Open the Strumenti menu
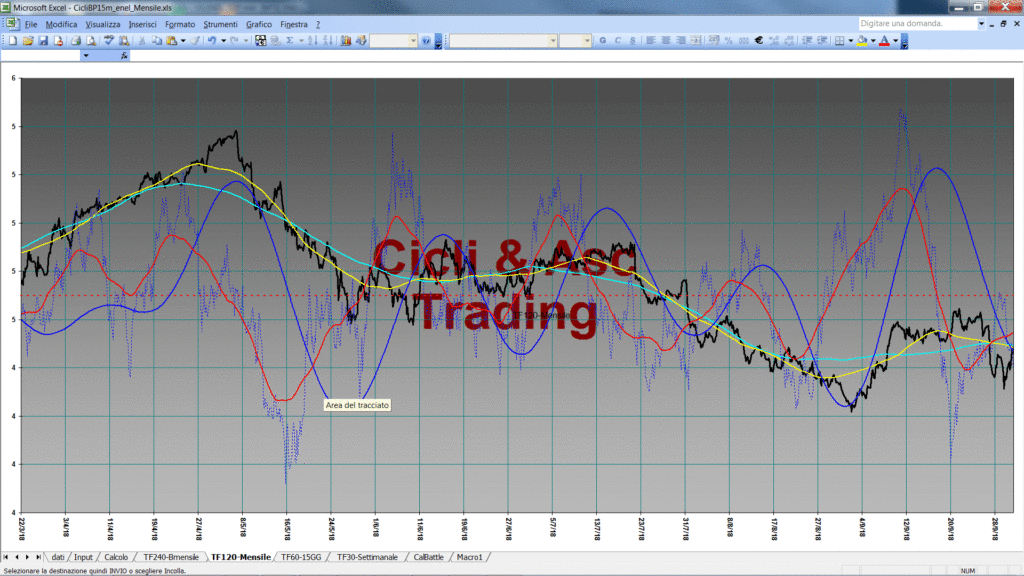Screen dimensions: 1024x576 220,24
